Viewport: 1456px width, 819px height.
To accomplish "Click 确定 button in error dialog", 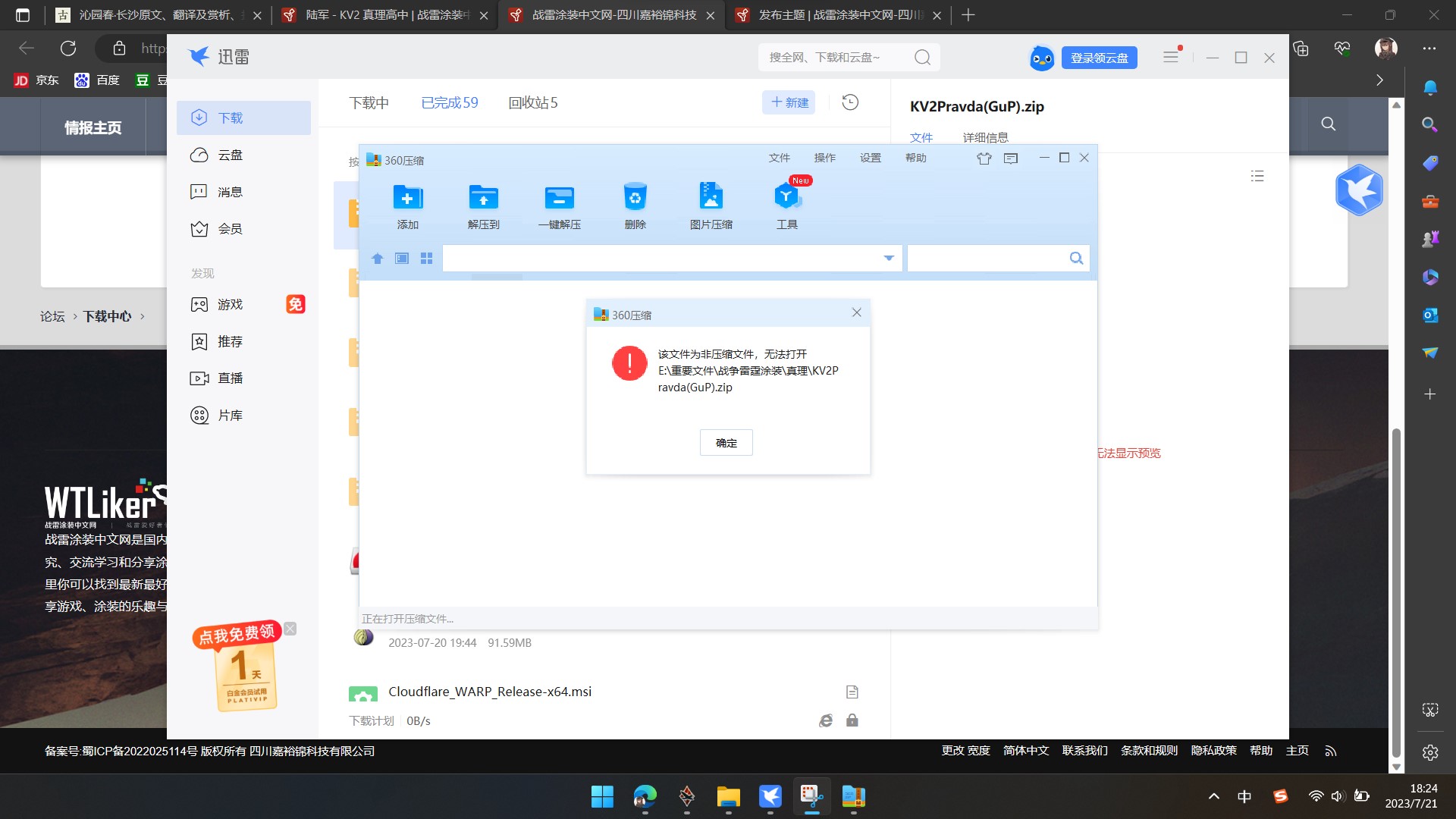I will pos(726,443).
